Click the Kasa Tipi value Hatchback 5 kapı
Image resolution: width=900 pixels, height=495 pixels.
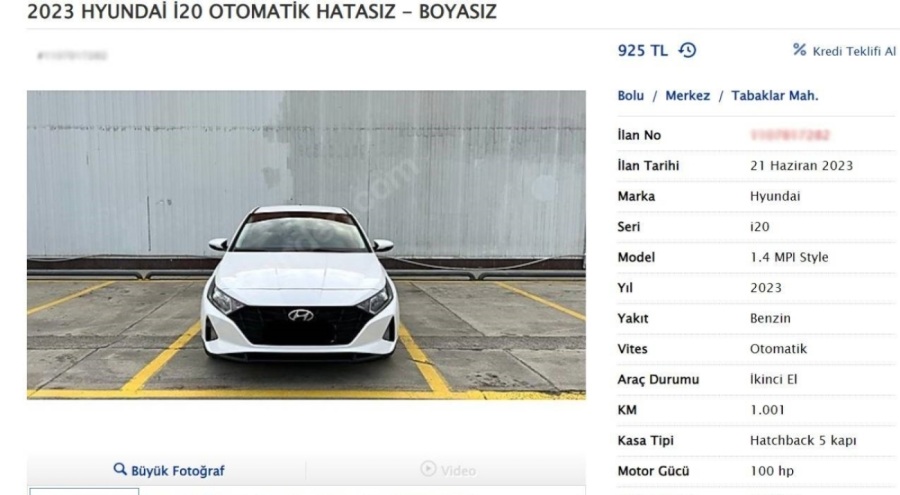coord(803,440)
